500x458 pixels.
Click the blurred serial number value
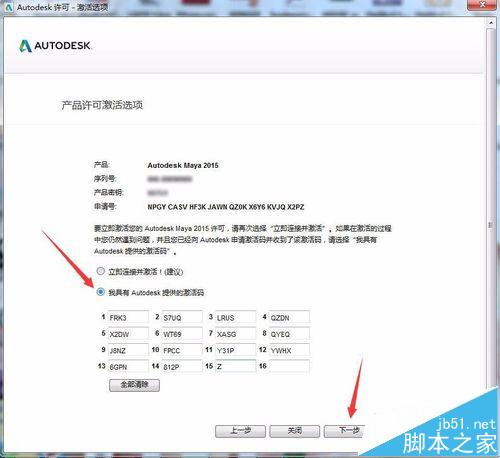[x=170, y=179]
